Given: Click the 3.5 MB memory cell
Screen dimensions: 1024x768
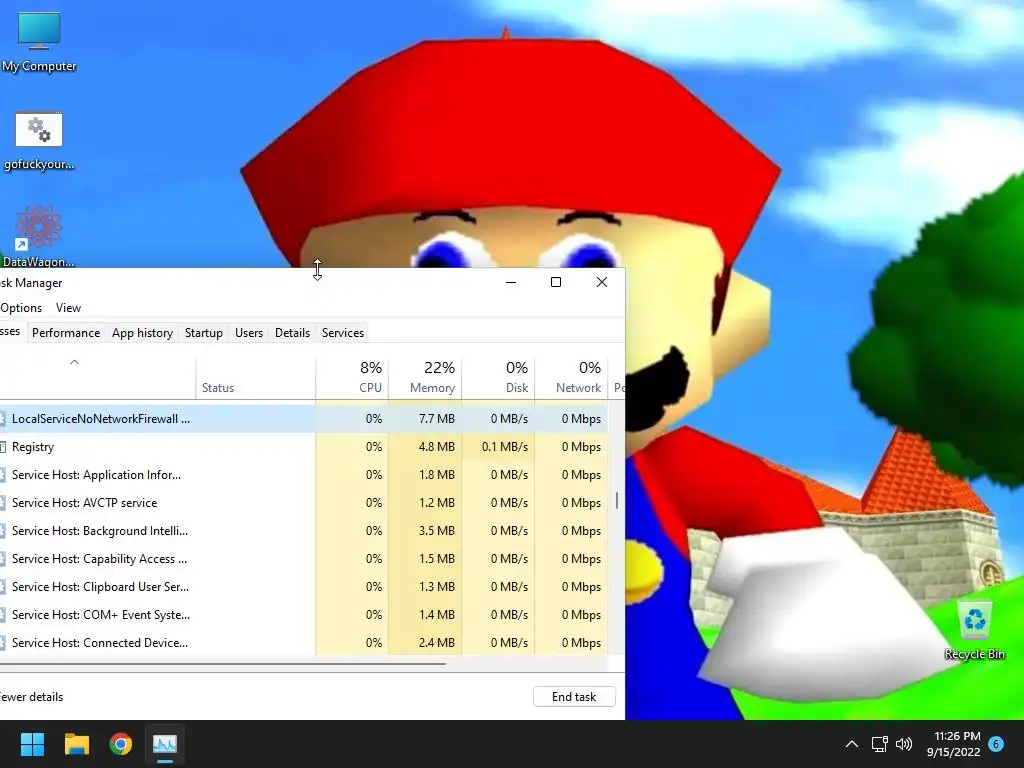Looking at the screenshot, I should click(425, 531).
